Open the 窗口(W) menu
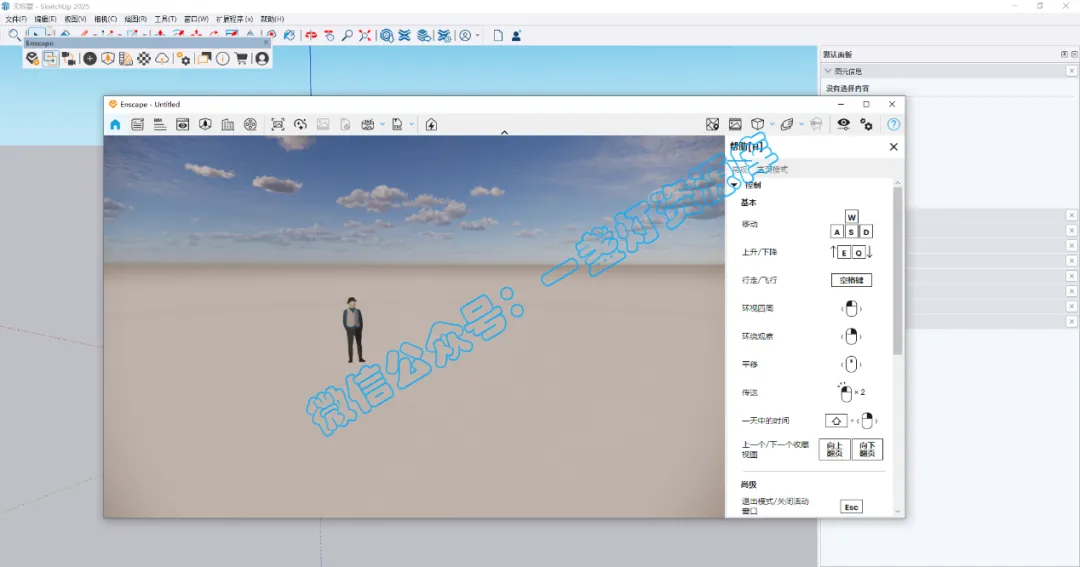The image size is (1080, 567). [x=196, y=19]
